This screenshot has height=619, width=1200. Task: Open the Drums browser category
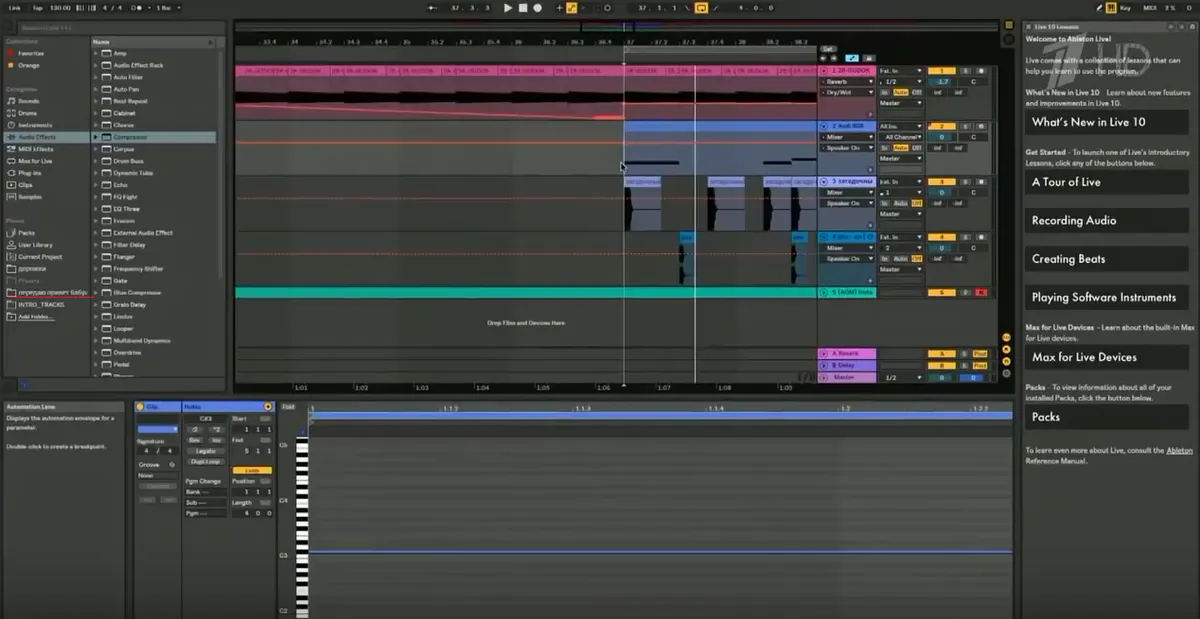click(x=28, y=113)
